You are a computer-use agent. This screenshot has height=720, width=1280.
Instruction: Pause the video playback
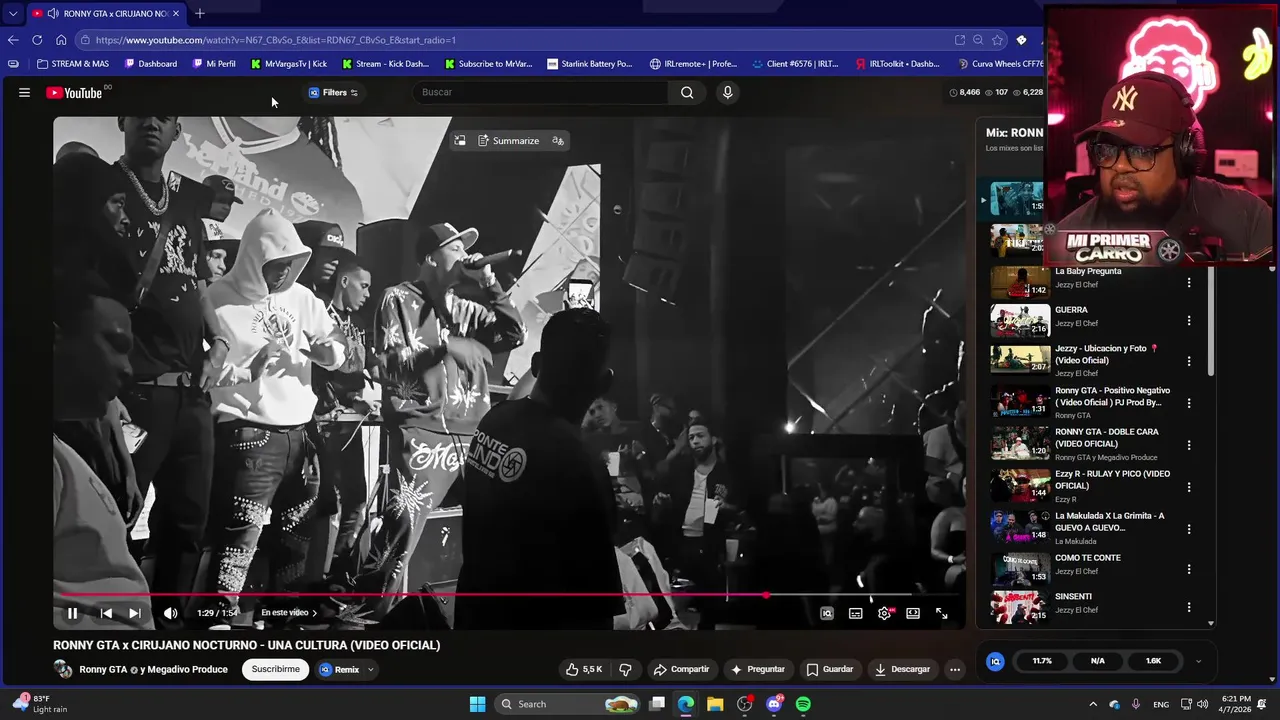click(x=72, y=613)
